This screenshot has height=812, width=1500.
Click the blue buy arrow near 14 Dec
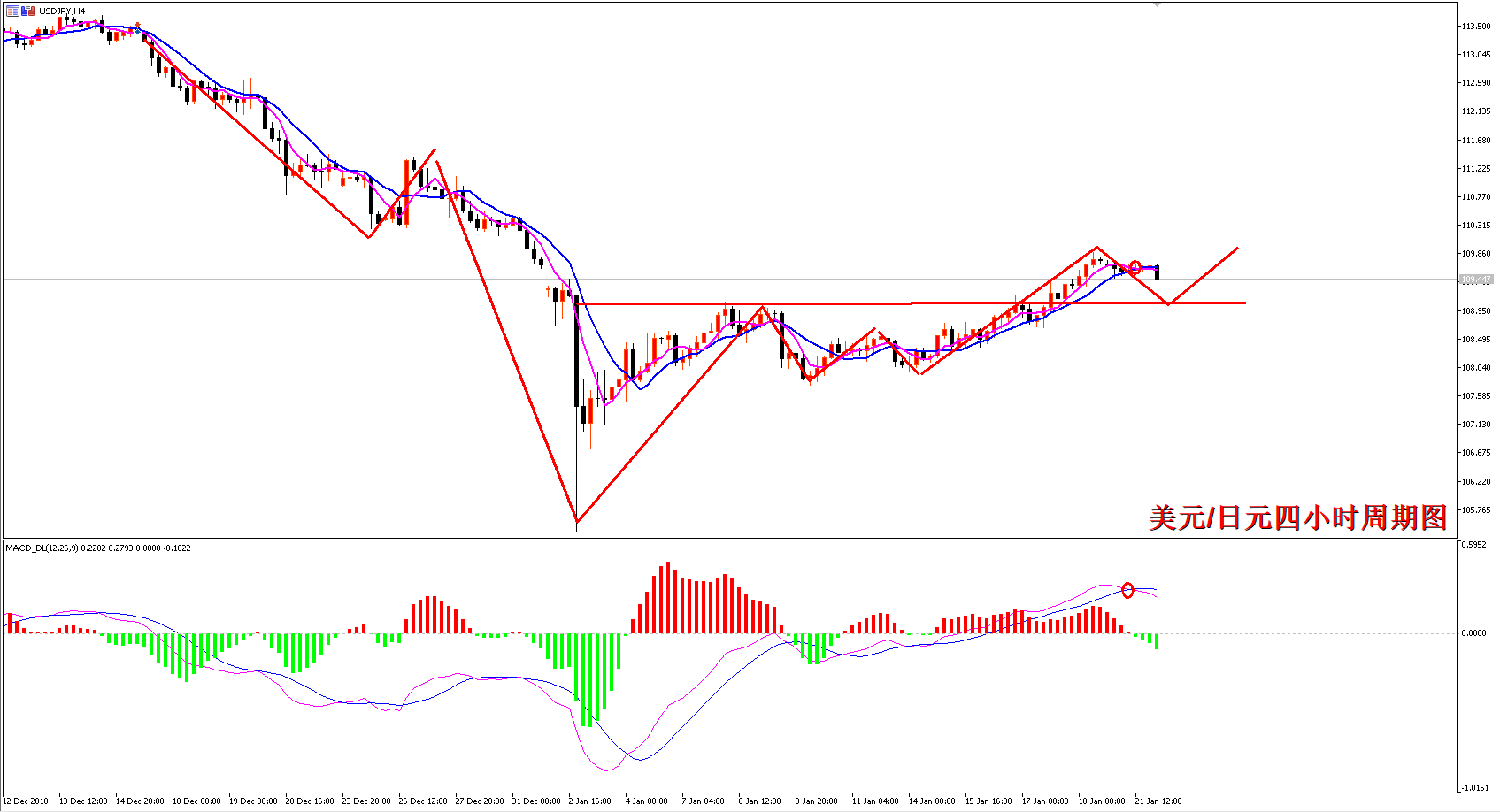point(137,31)
